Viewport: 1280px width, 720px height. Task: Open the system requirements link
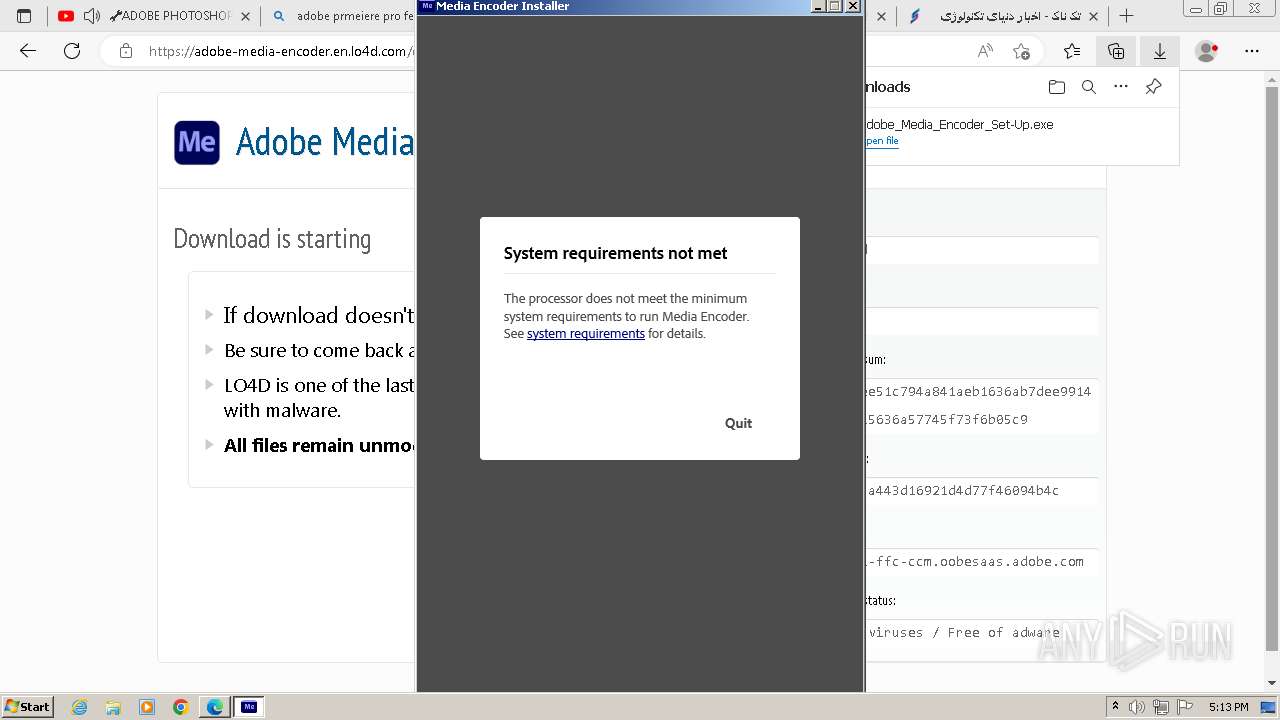pyautogui.click(x=585, y=334)
